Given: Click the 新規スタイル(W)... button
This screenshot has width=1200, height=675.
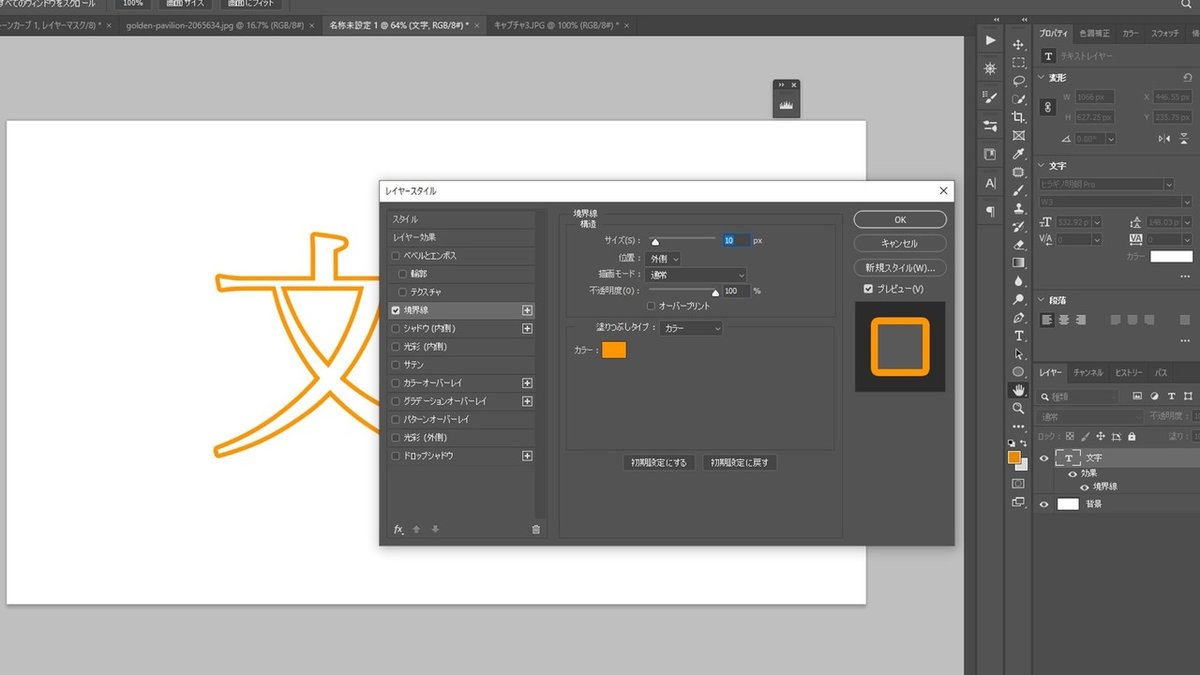Looking at the screenshot, I should (x=900, y=268).
